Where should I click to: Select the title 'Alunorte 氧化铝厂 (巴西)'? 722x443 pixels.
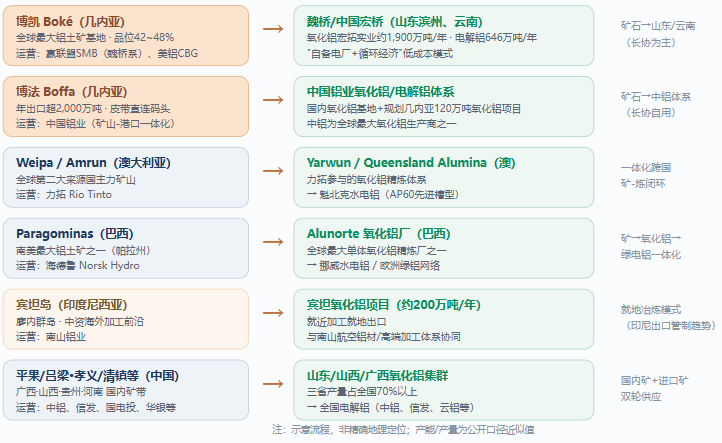point(378,233)
